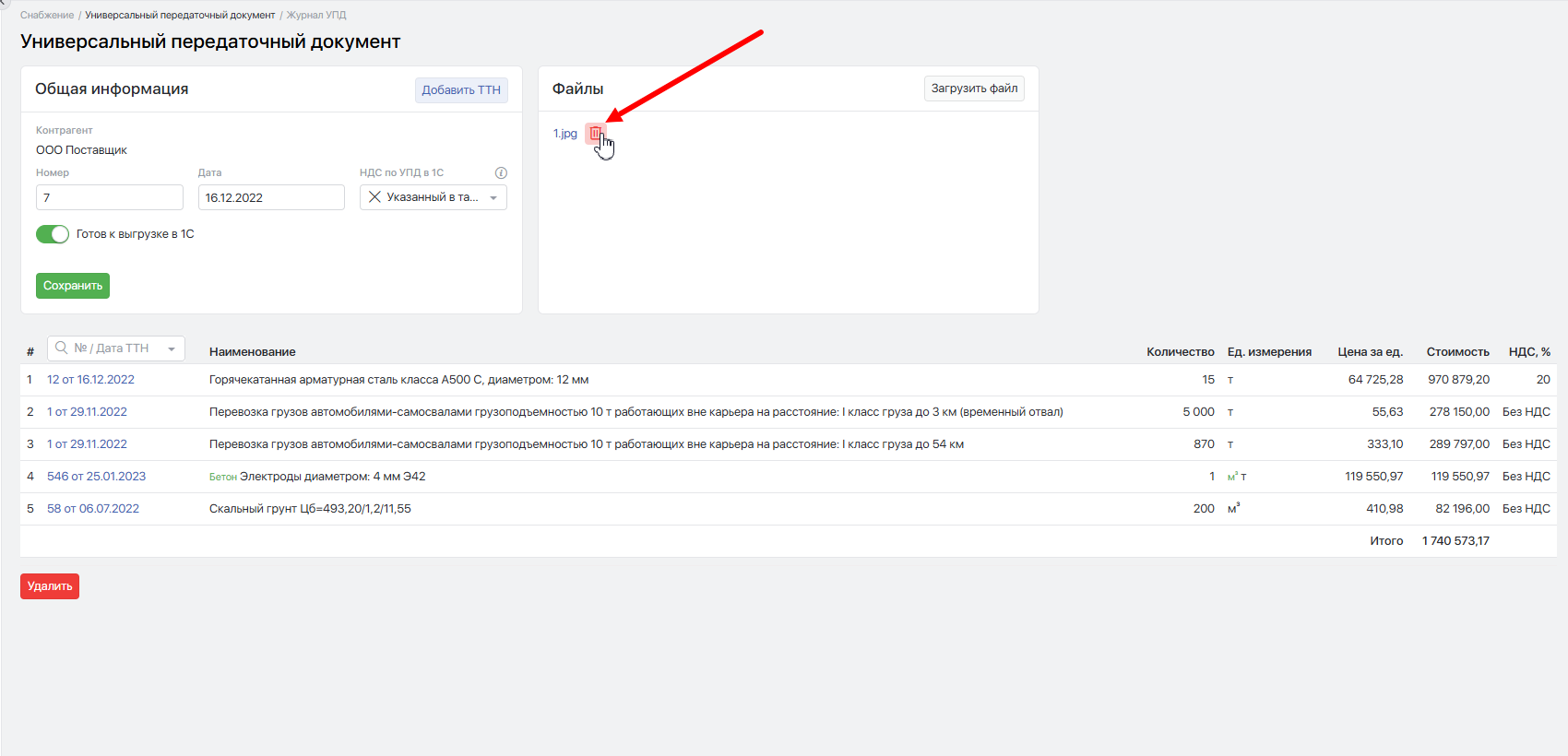Click the Номер input field containing 7
Image resolution: width=1568 pixels, height=756 pixels.
(110, 197)
